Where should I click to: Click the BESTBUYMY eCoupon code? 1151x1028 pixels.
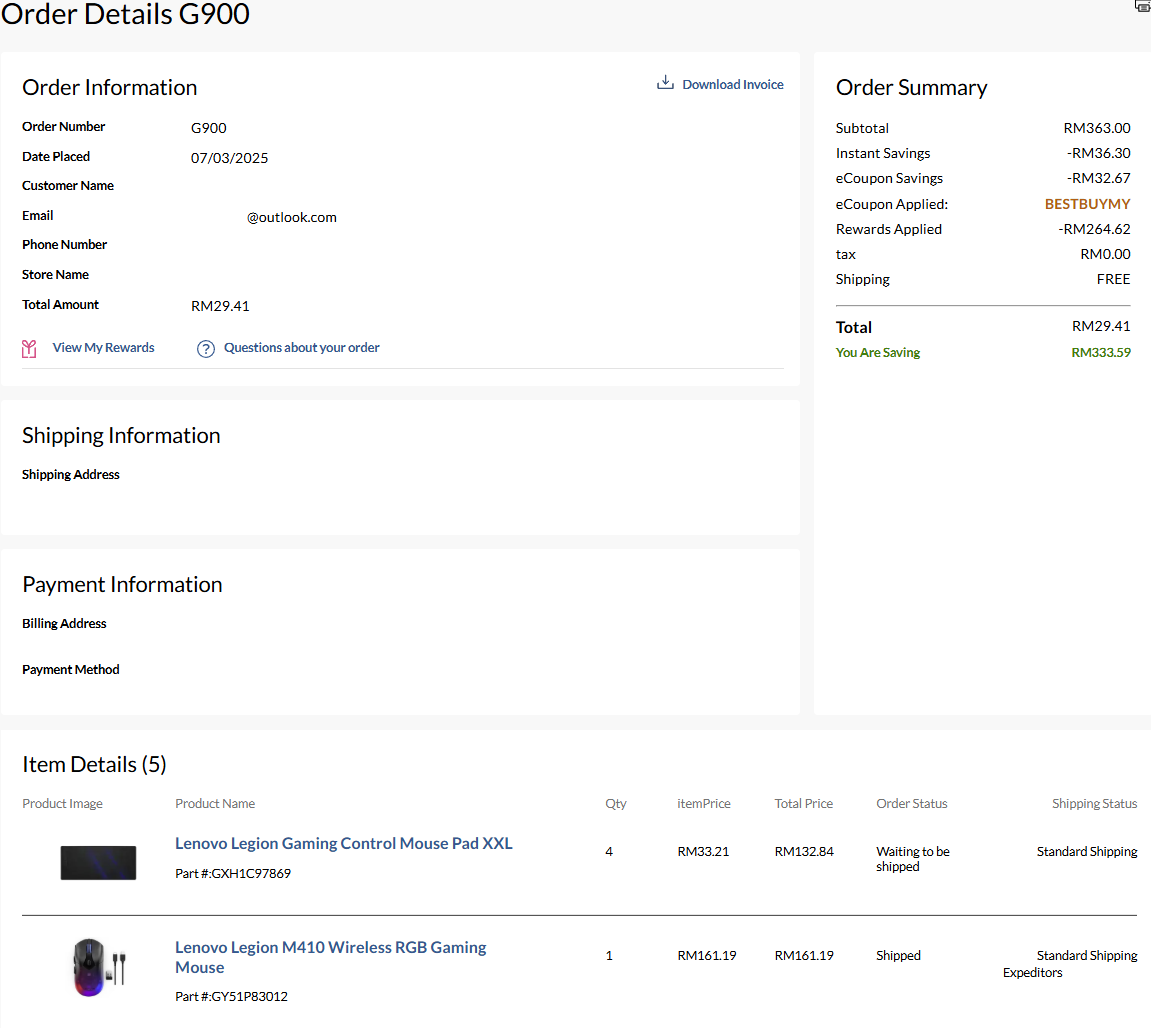click(x=1087, y=204)
